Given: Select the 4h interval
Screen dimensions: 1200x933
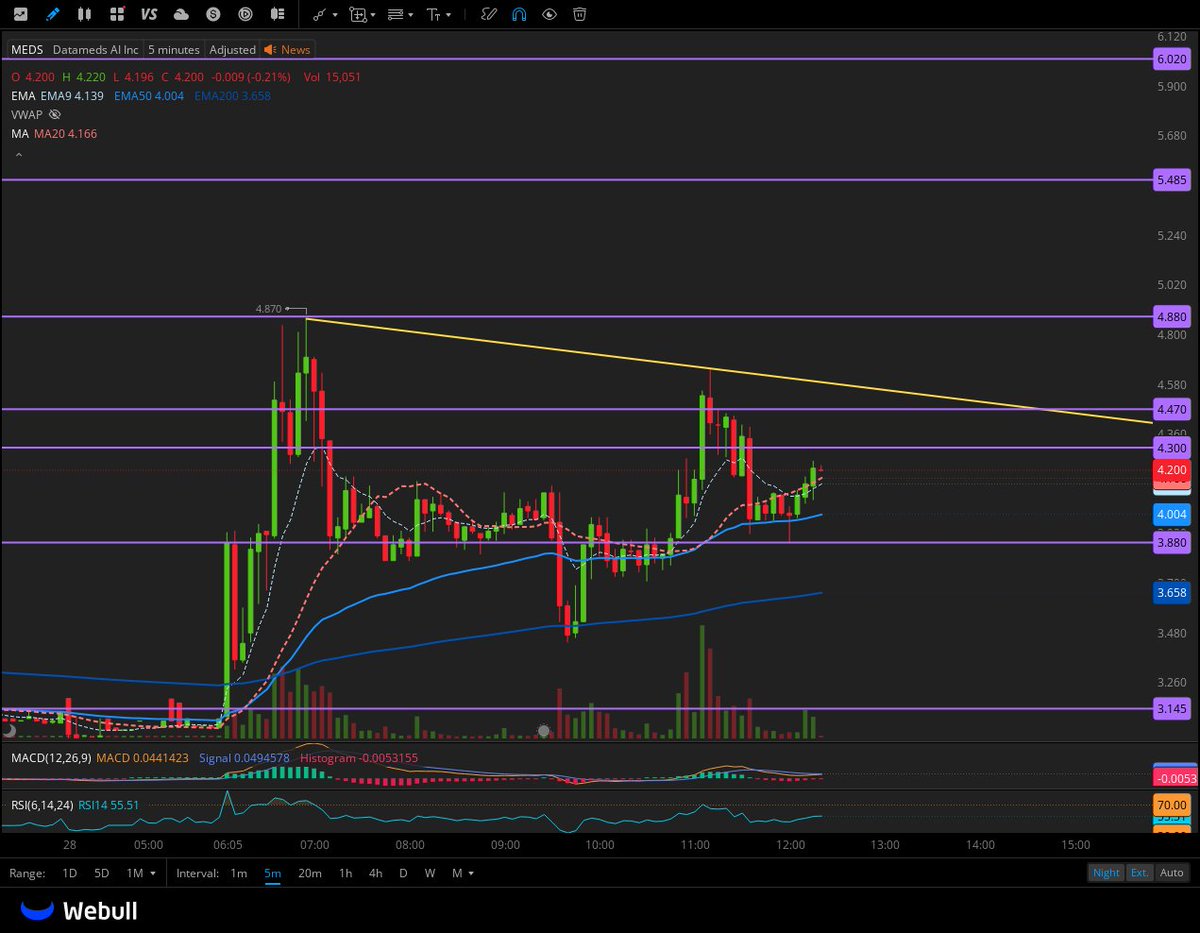Looking at the screenshot, I should point(375,873).
